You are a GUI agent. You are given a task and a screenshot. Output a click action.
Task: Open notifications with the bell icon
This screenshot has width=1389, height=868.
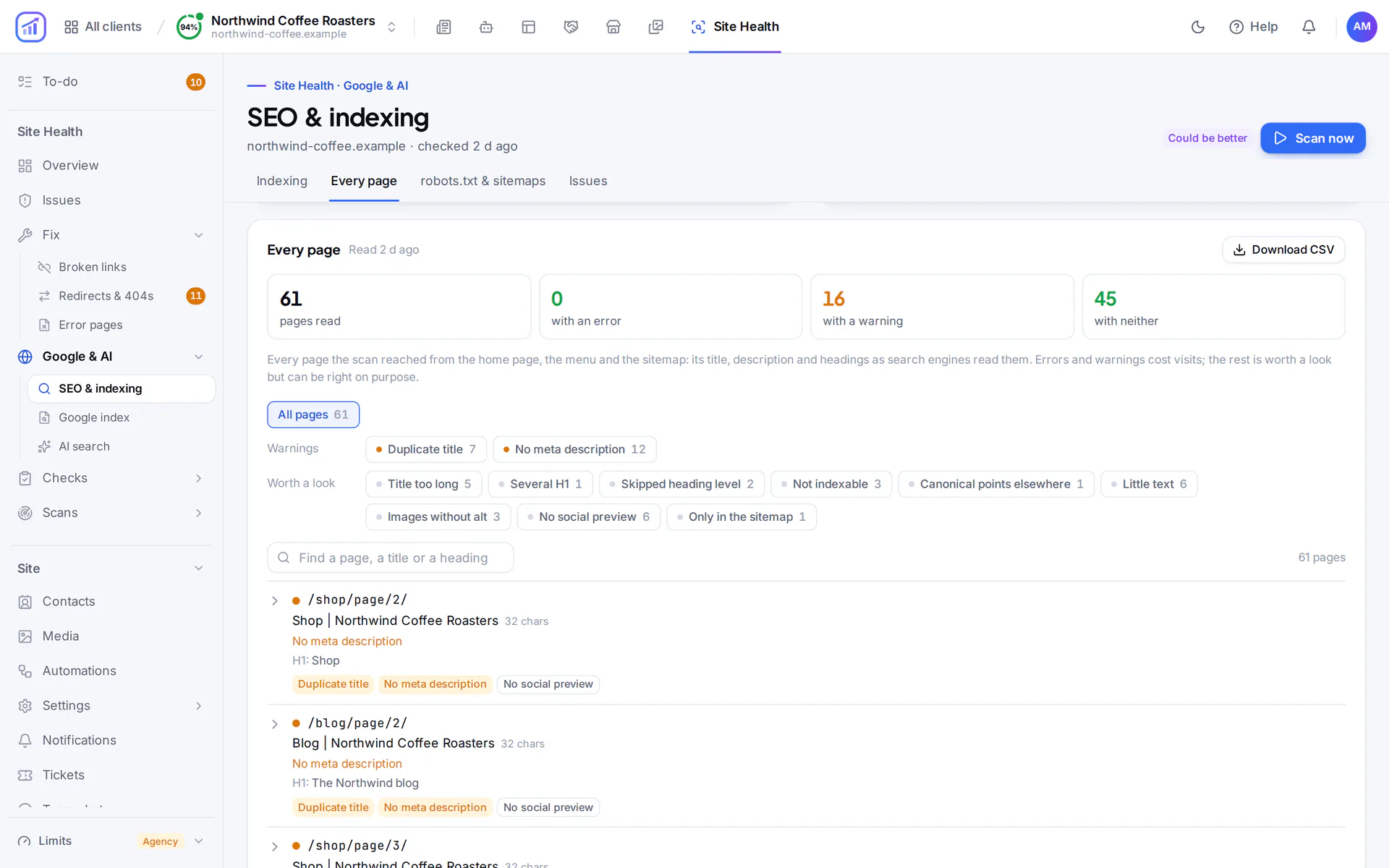(x=1309, y=27)
